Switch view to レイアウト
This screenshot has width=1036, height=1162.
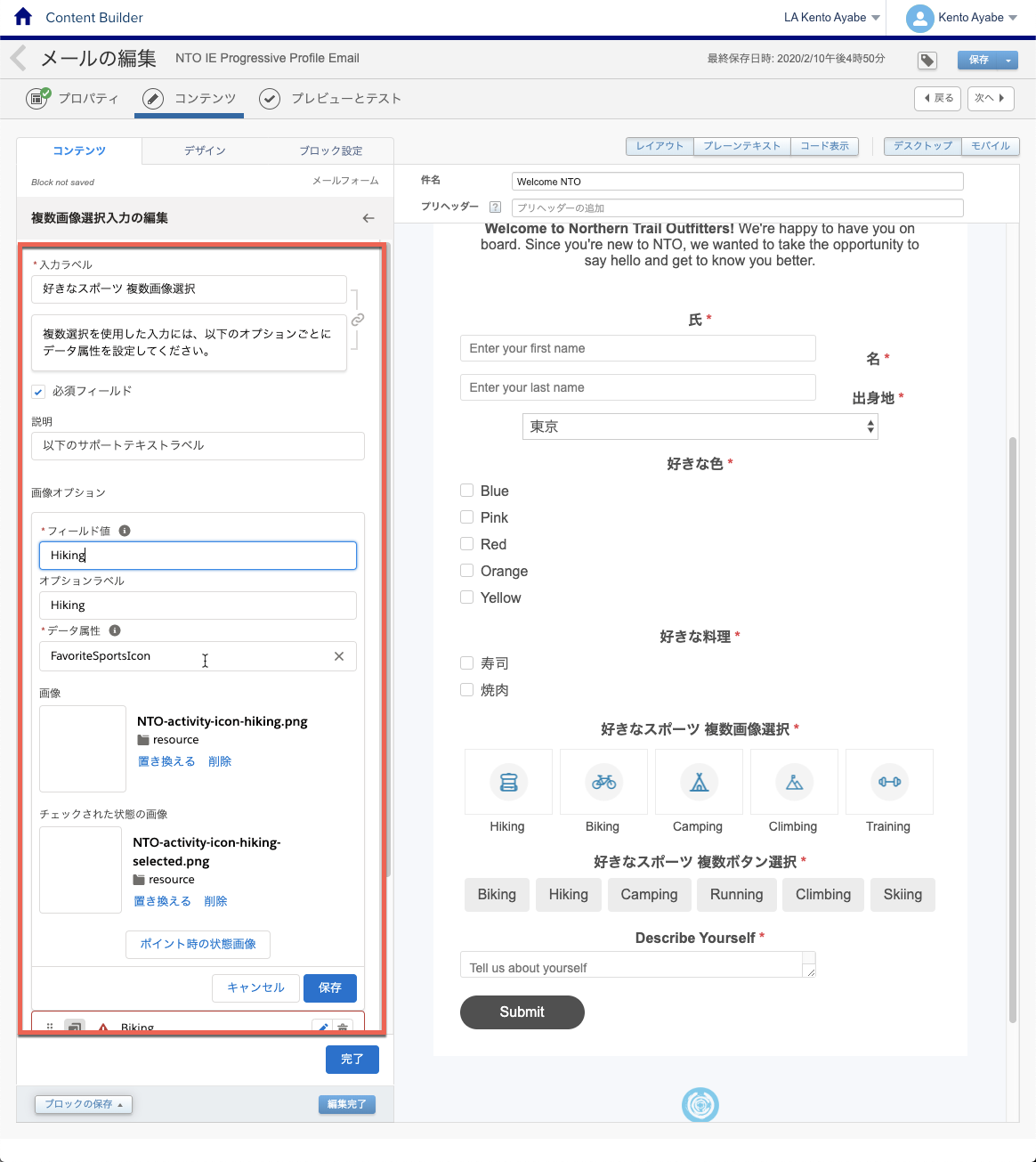coord(660,146)
